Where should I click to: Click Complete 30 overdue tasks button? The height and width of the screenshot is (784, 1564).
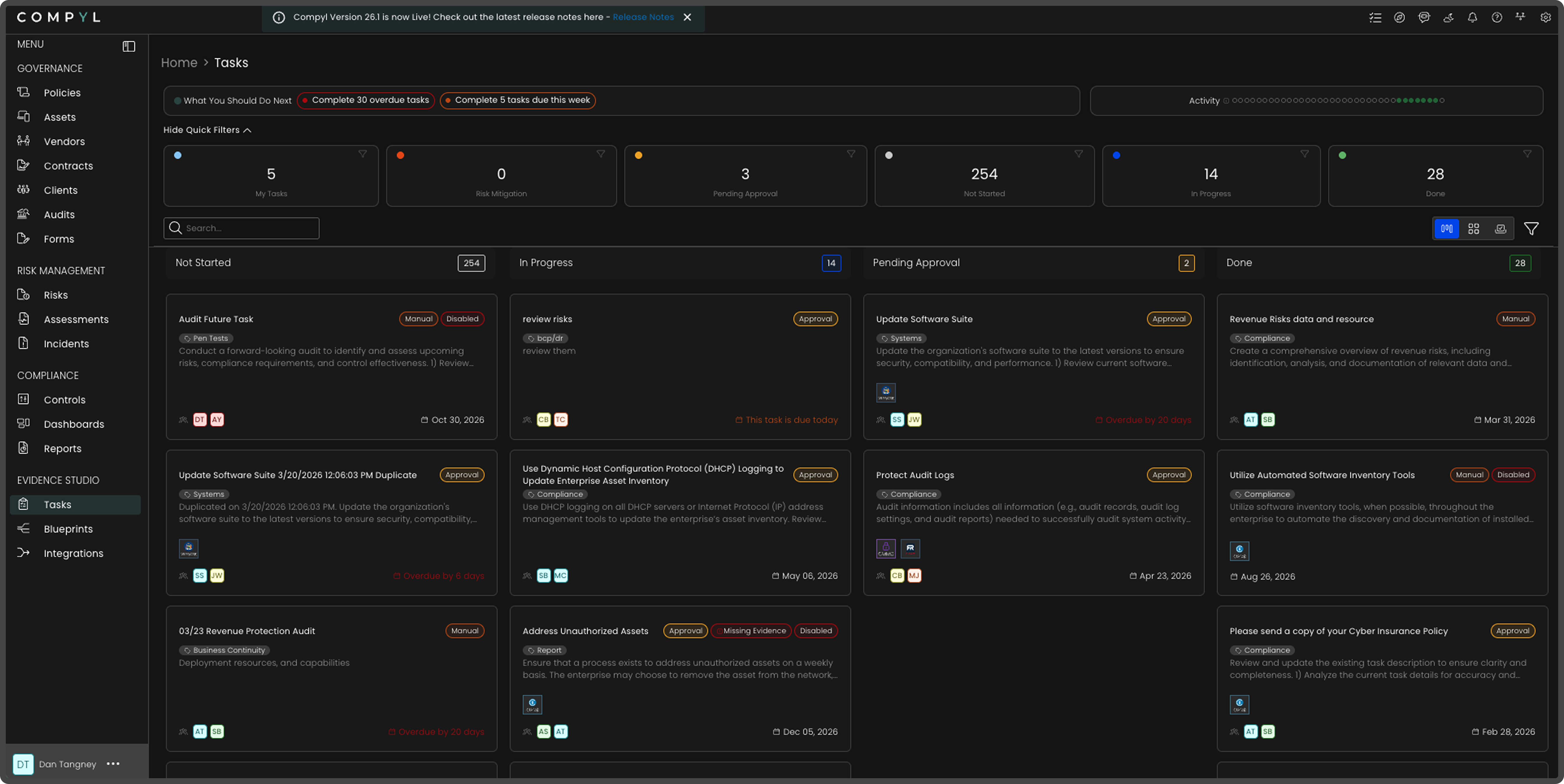point(365,100)
